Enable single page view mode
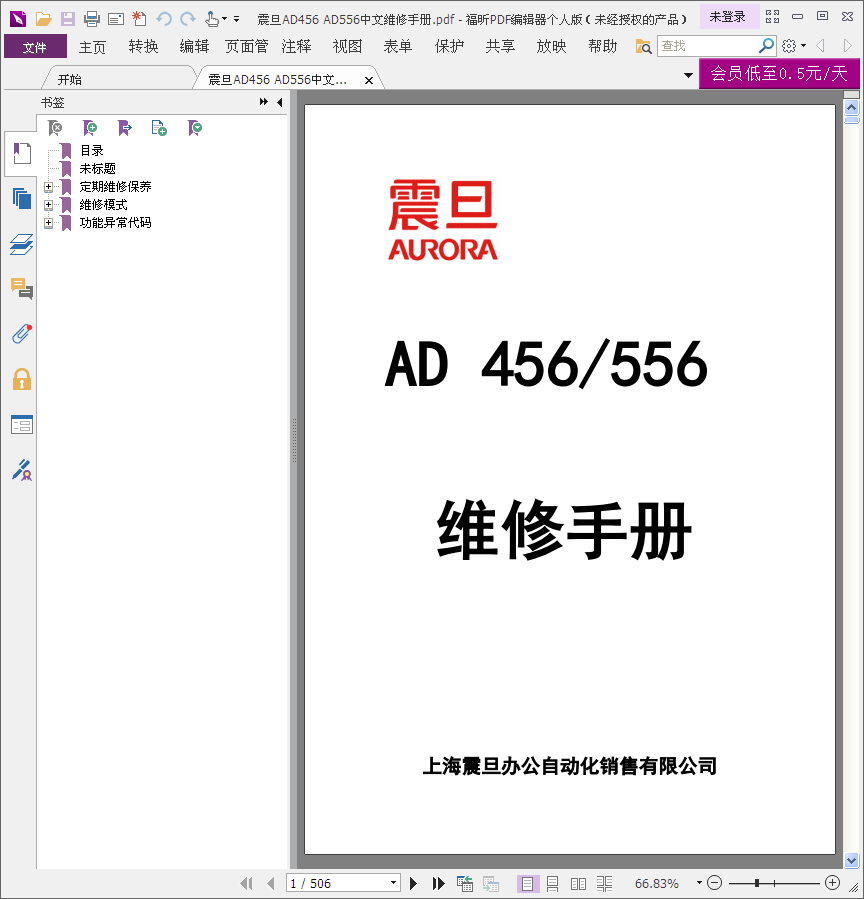The width and height of the screenshot is (864, 899). tap(527, 884)
